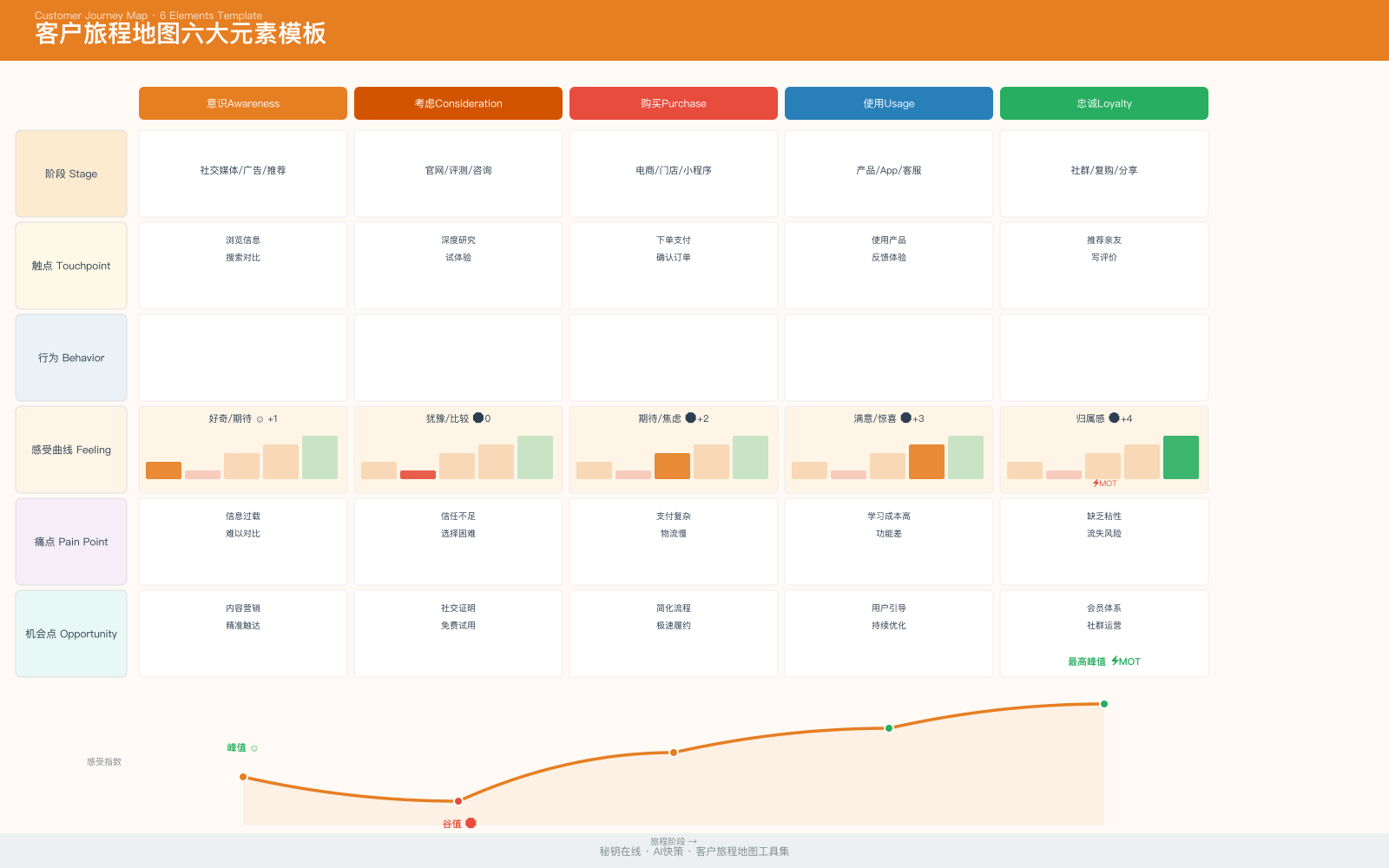The width and height of the screenshot is (1389, 868).
Task: Click the 官网/评测/咨询 cell
Action: point(458,174)
